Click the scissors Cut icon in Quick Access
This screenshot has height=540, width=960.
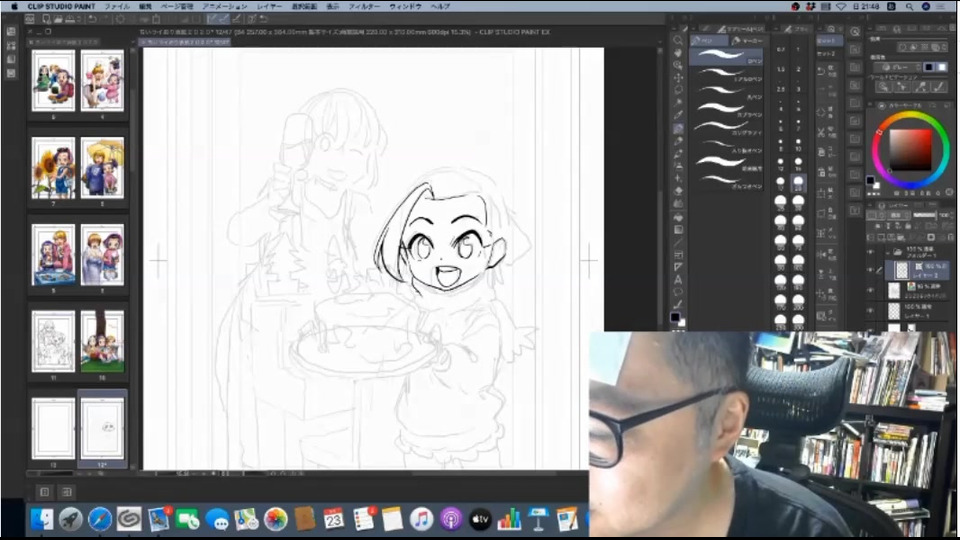point(820,132)
